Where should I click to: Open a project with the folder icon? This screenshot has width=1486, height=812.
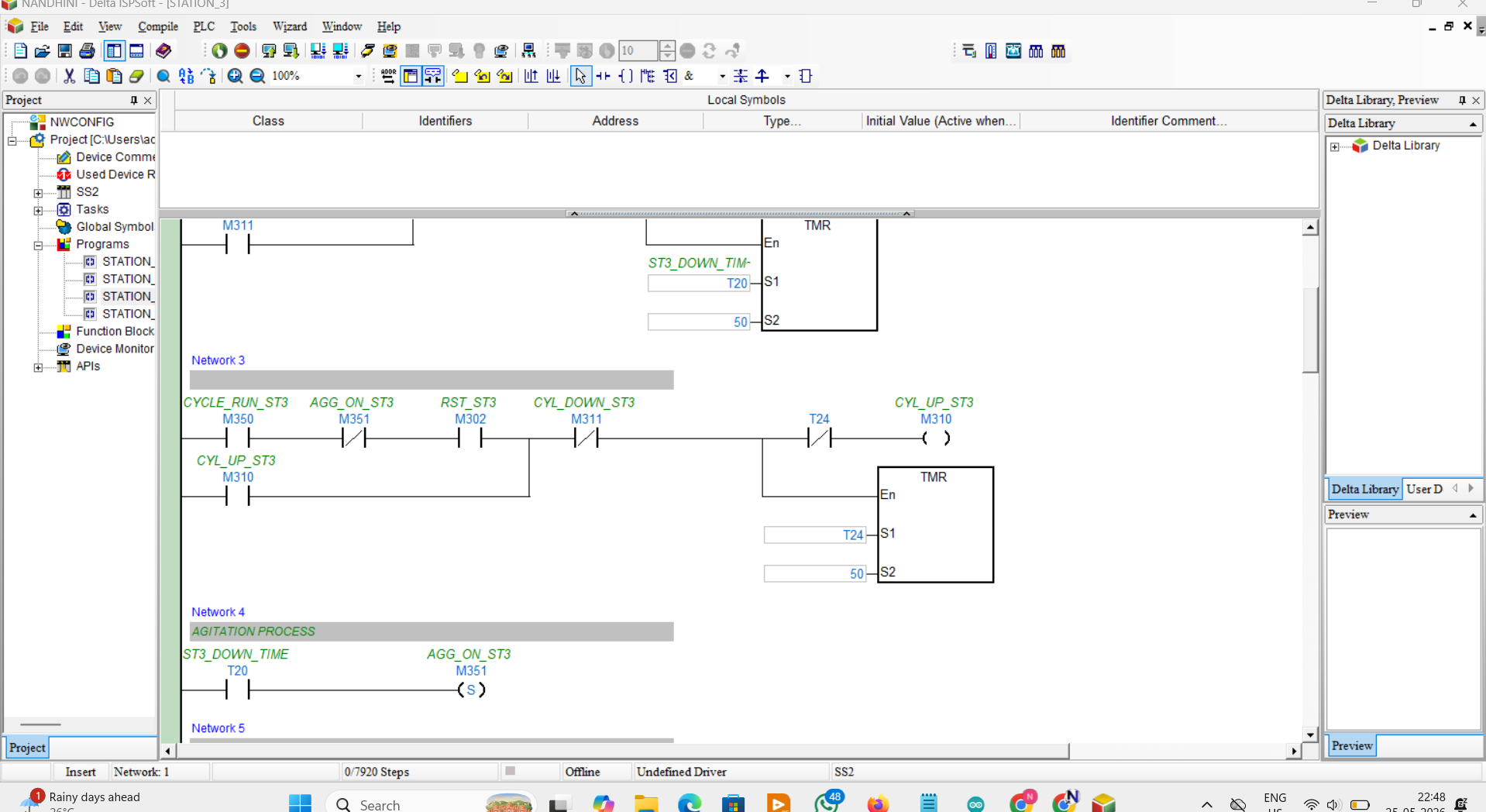43,51
